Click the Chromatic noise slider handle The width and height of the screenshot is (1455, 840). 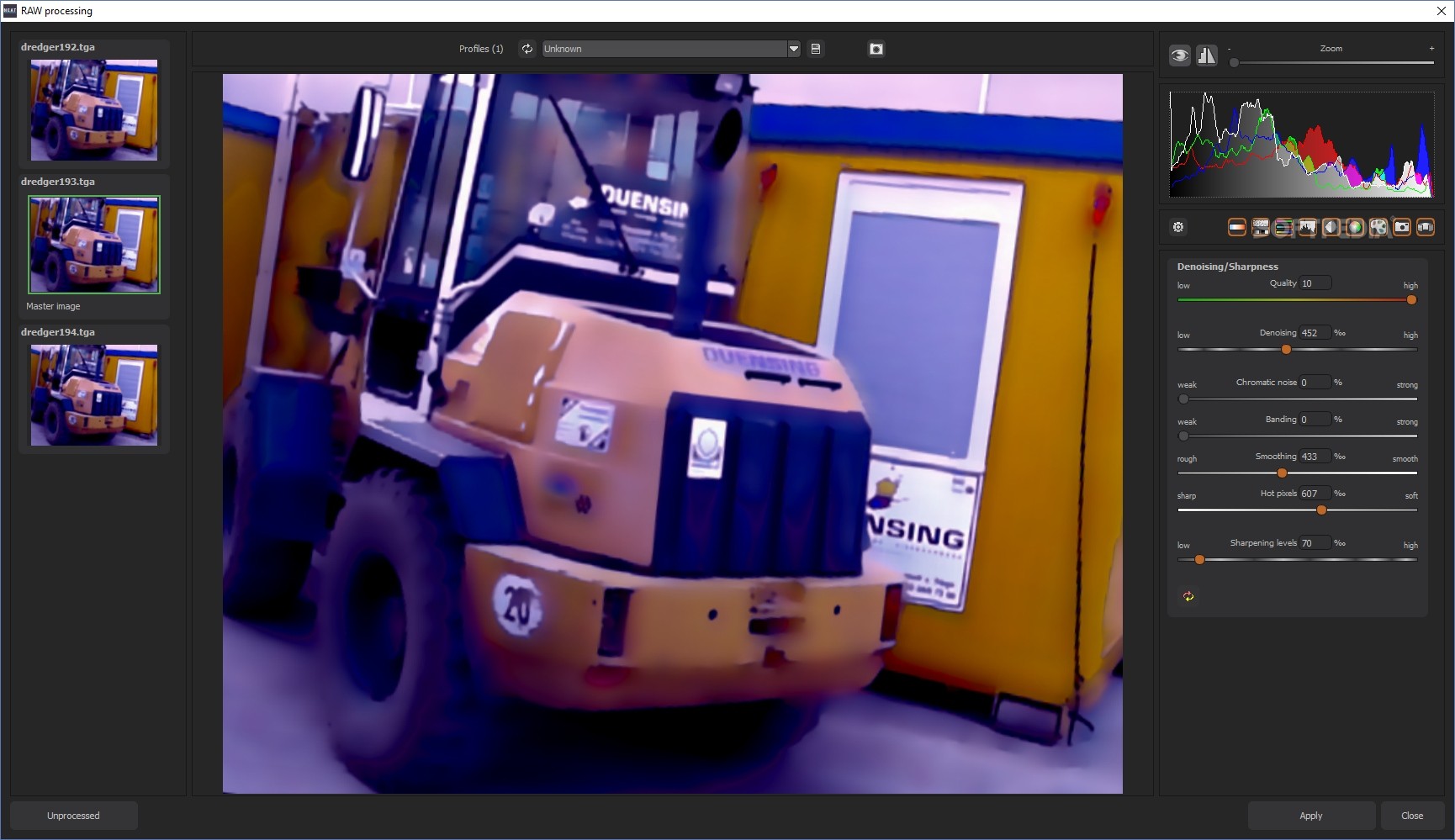tap(1183, 399)
